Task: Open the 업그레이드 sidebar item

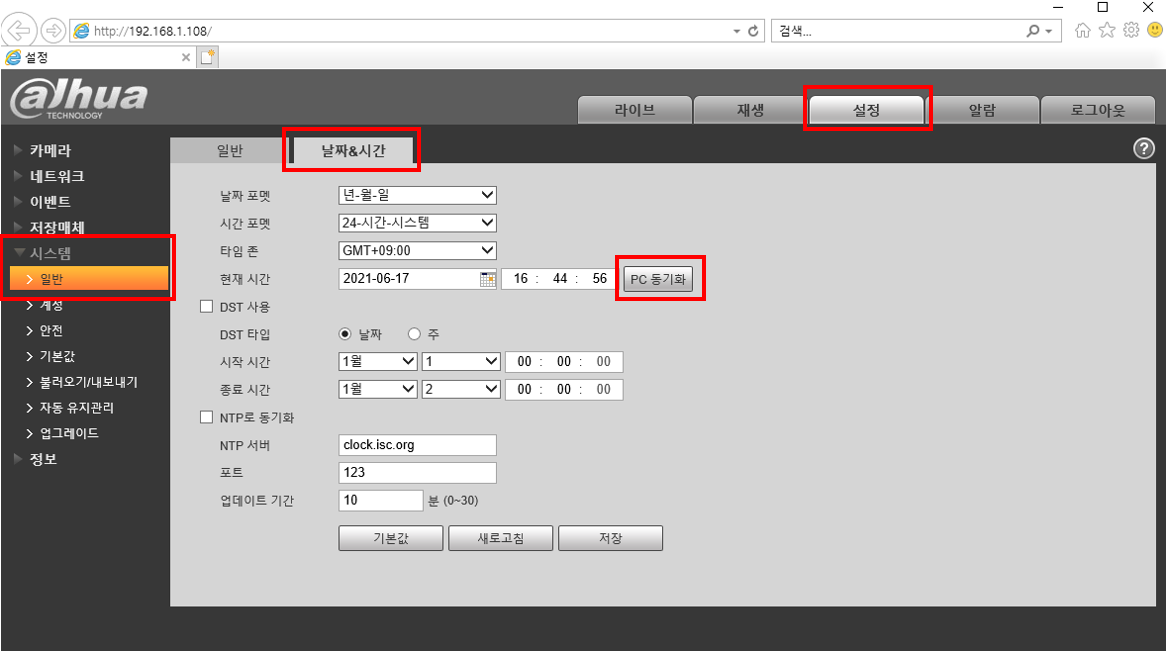Action: pos(69,433)
